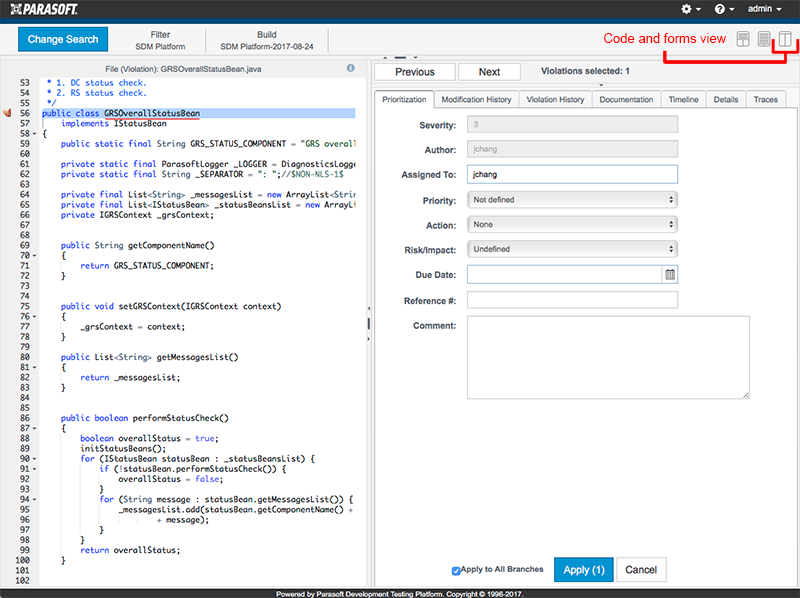Open the settings gear menu
The image size is (800, 598).
pos(690,9)
